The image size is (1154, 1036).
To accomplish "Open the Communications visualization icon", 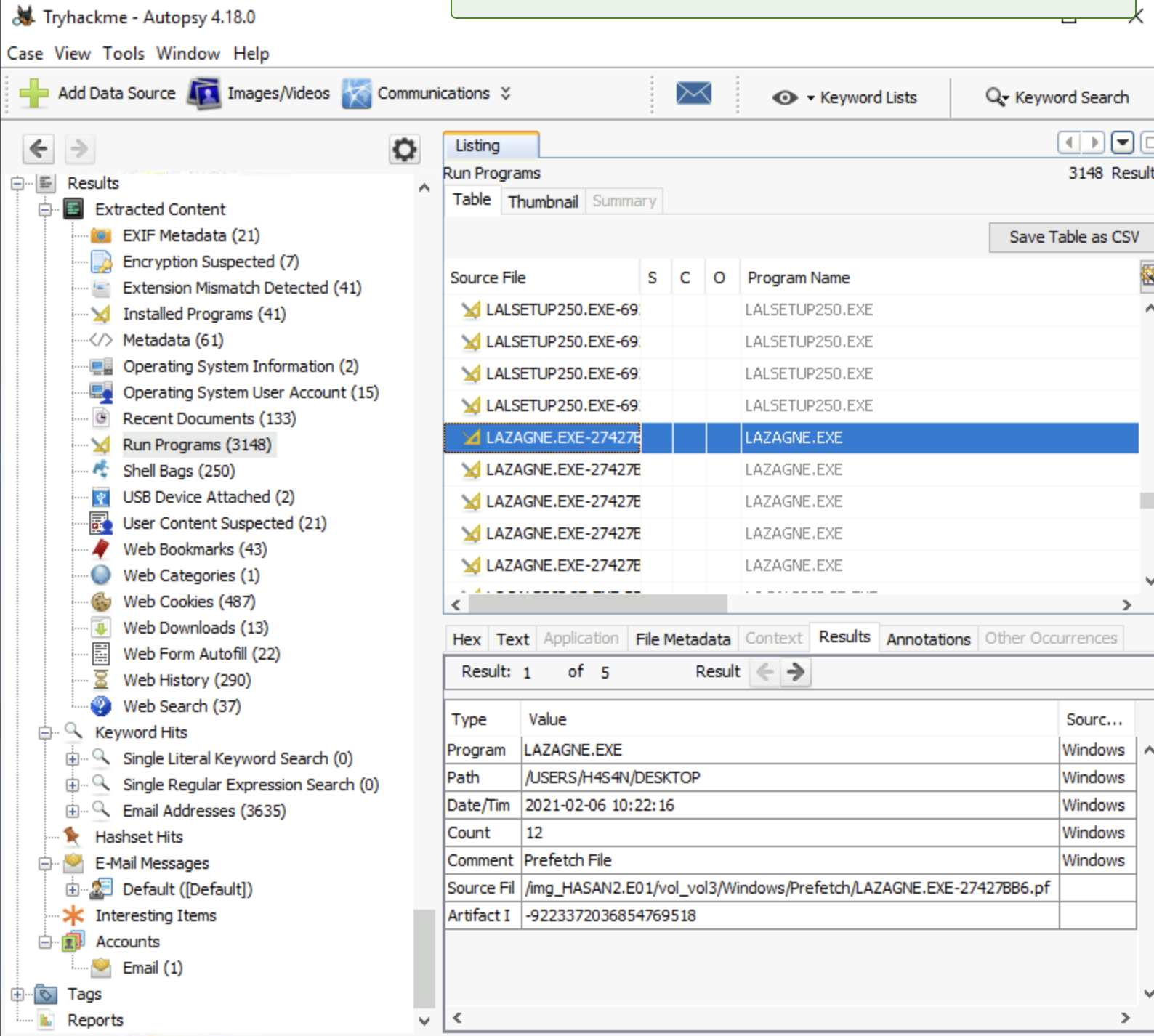I will (356, 94).
